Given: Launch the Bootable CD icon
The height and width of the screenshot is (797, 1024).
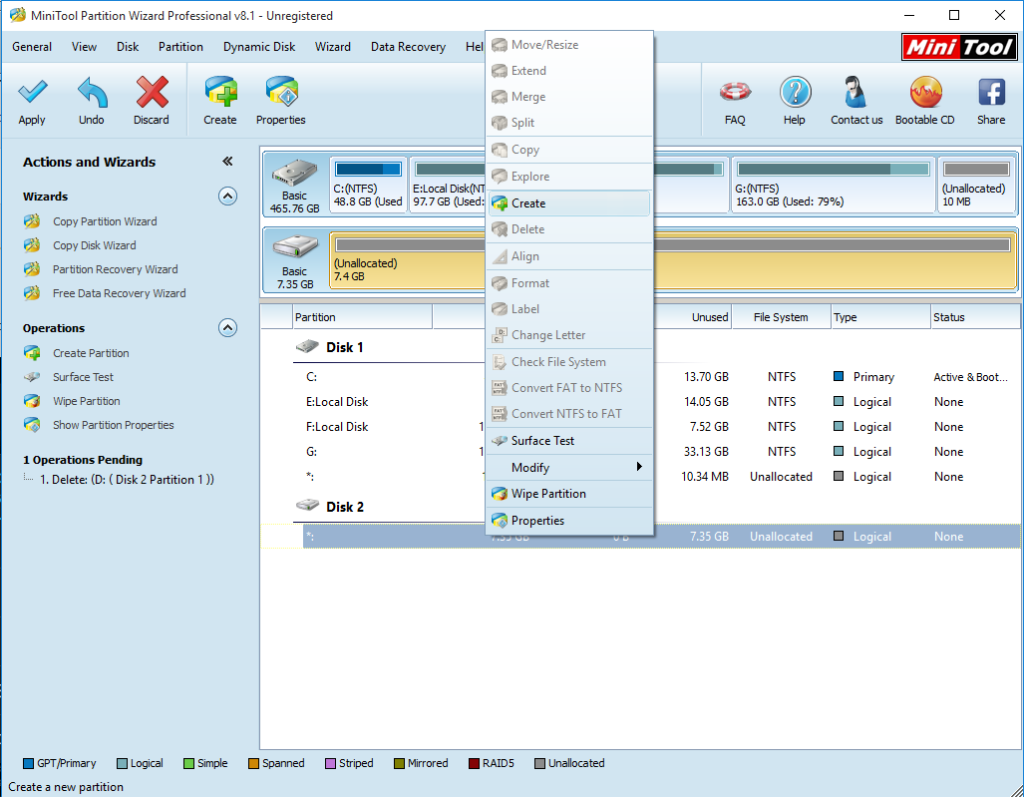Looking at the screenshot, I should (x=925, y=91).
